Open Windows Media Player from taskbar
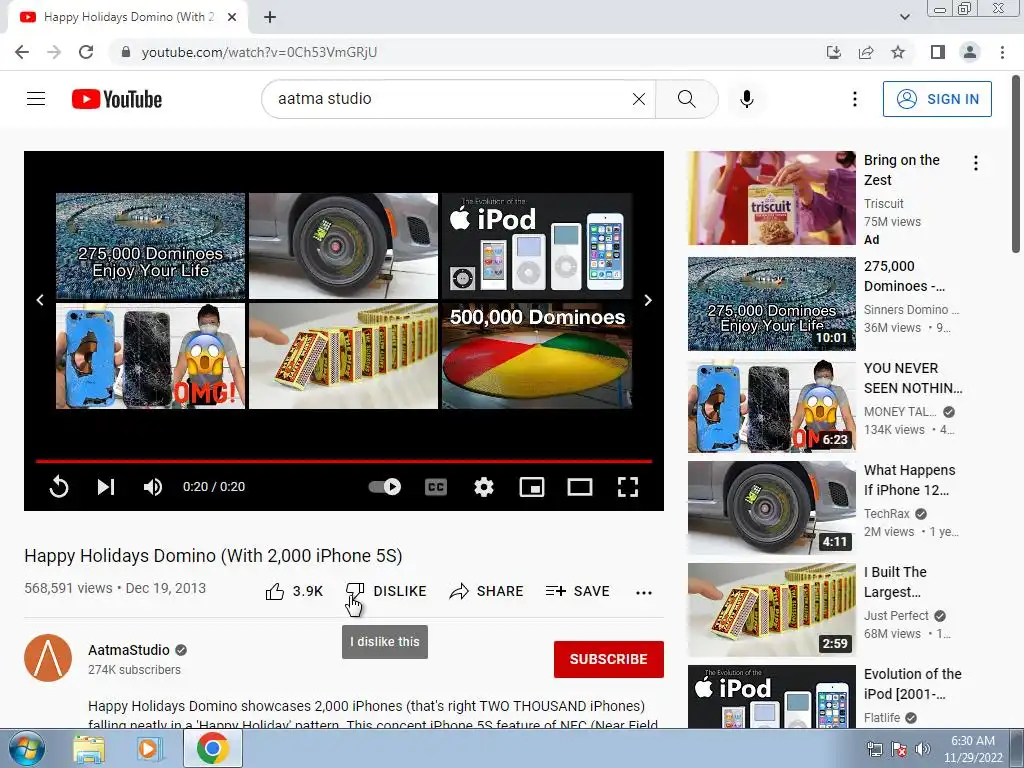Screen dimensions: 1024x768 pos(149,749)
